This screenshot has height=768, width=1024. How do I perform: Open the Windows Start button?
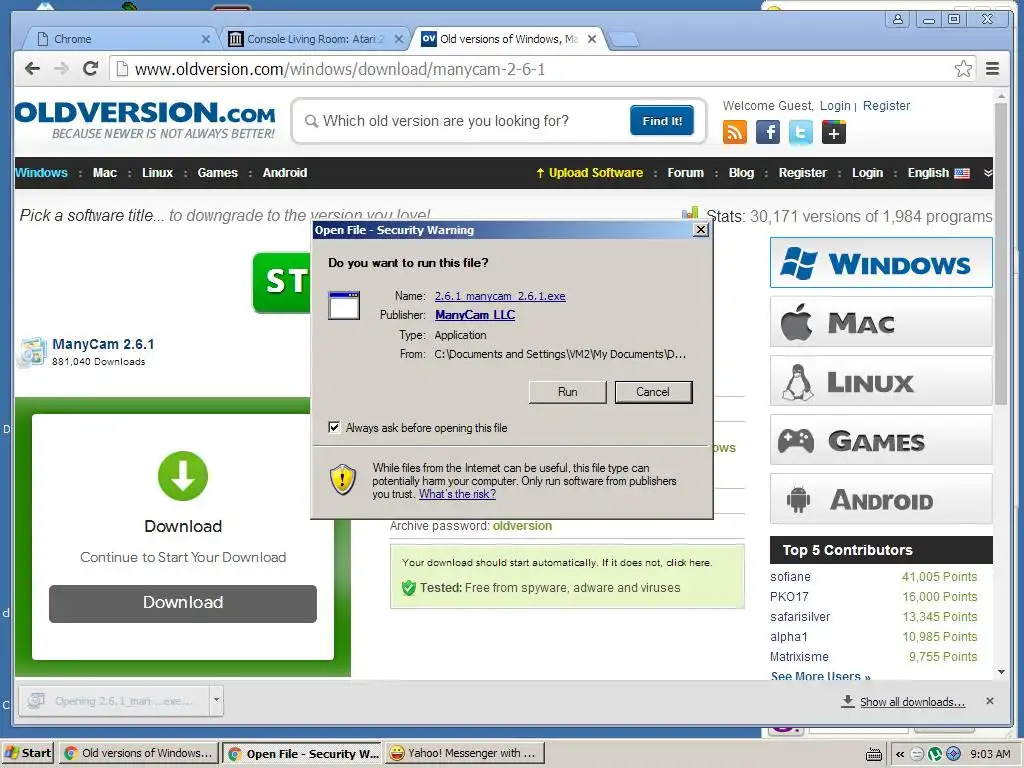click(27, 753)
